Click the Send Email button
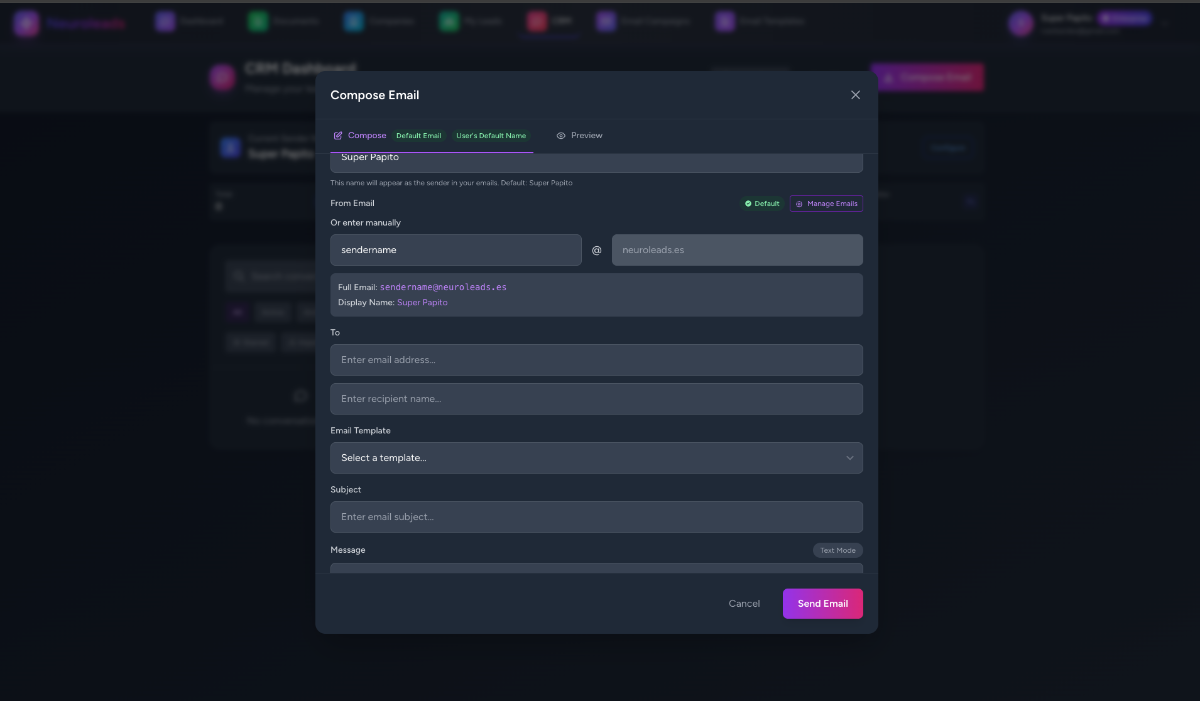Viewport: 1200px width, 701px height. click(x=822, y=604)
